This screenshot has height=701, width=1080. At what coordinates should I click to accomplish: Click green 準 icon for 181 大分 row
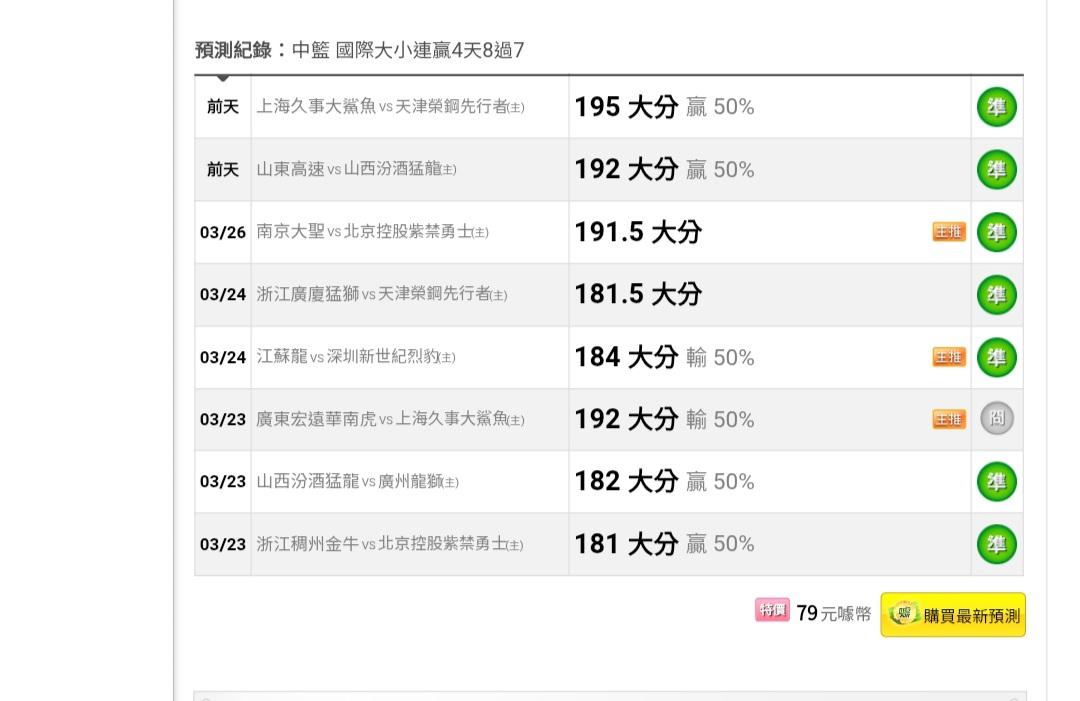996,544
